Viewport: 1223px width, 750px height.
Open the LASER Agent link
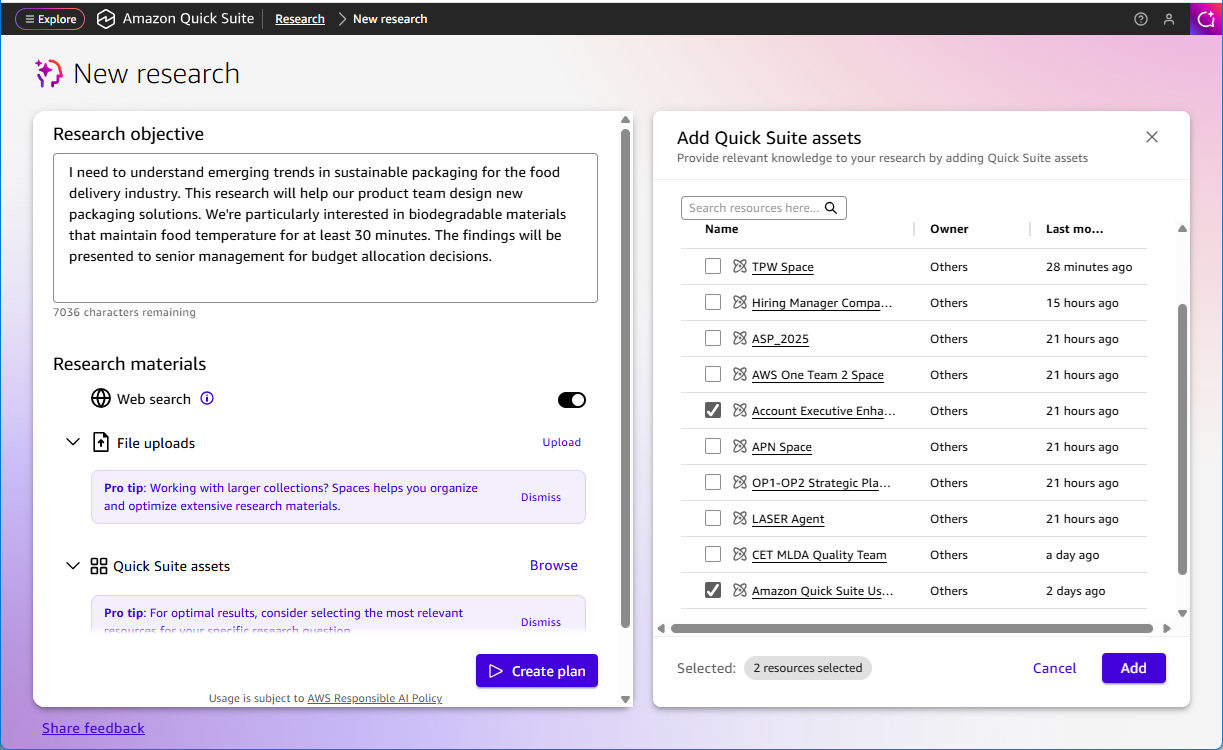[788, 519]
